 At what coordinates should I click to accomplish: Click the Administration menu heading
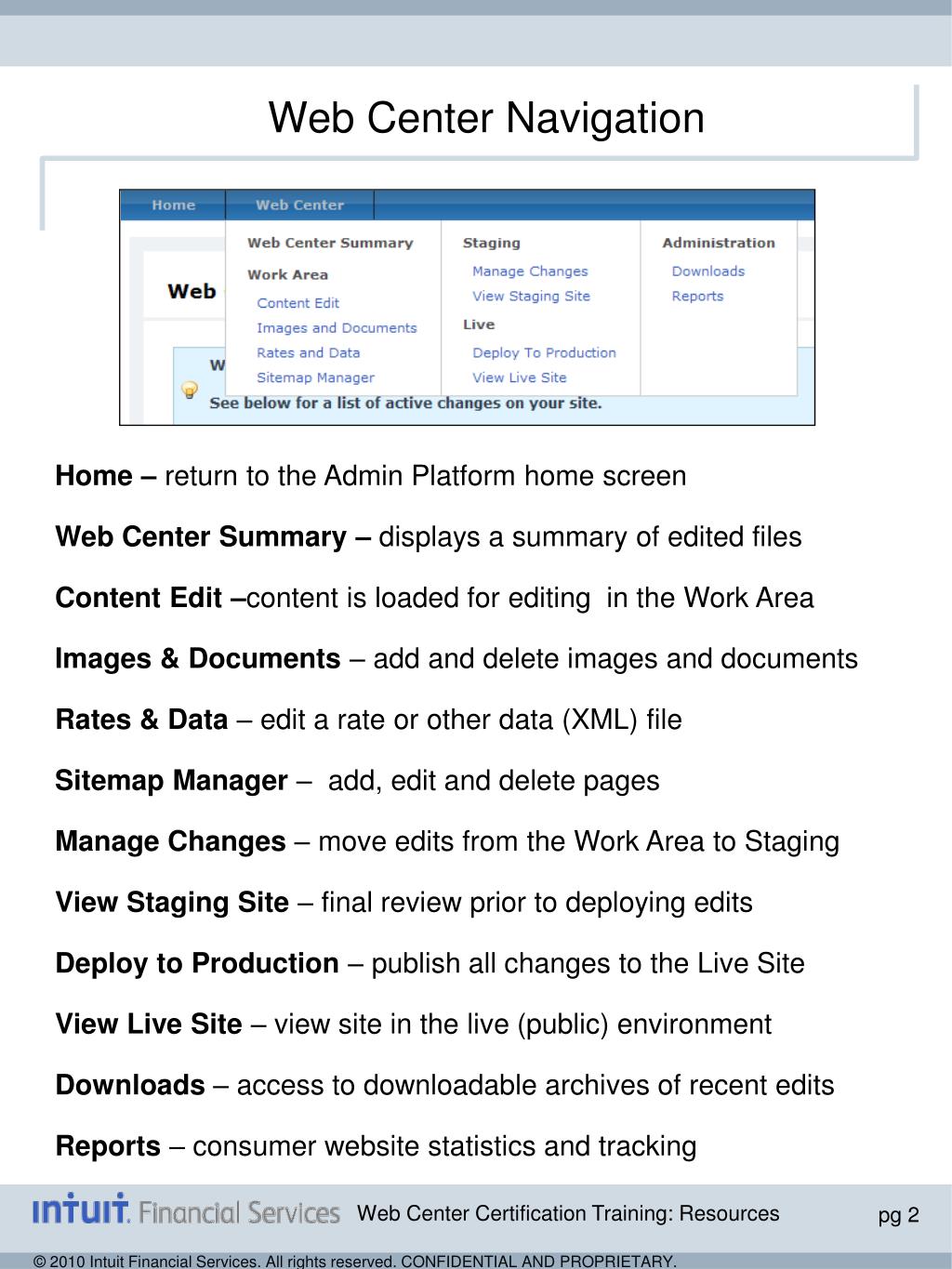(x=719, y=243)
